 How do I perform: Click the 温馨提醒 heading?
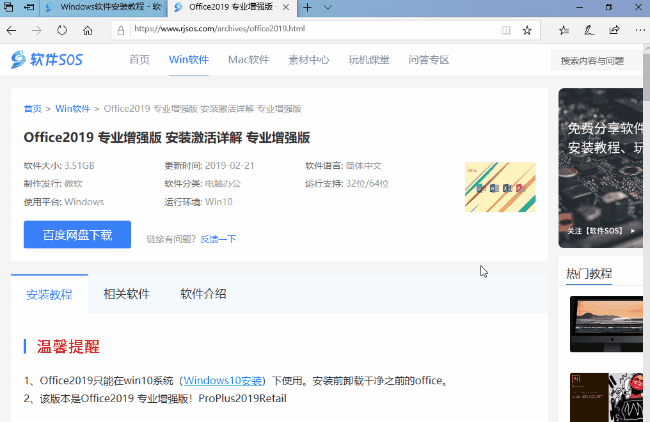(x=68, y=347)
